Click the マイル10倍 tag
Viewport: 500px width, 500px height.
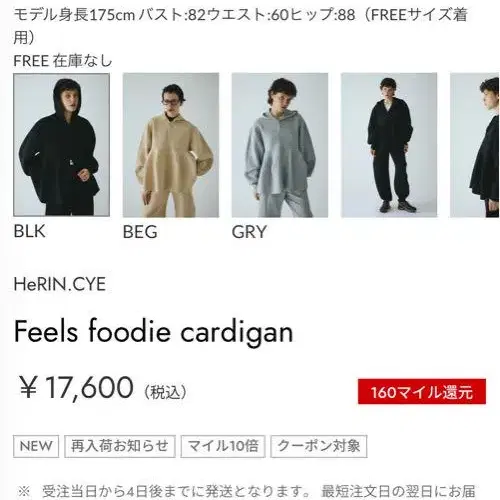(223, 446)
